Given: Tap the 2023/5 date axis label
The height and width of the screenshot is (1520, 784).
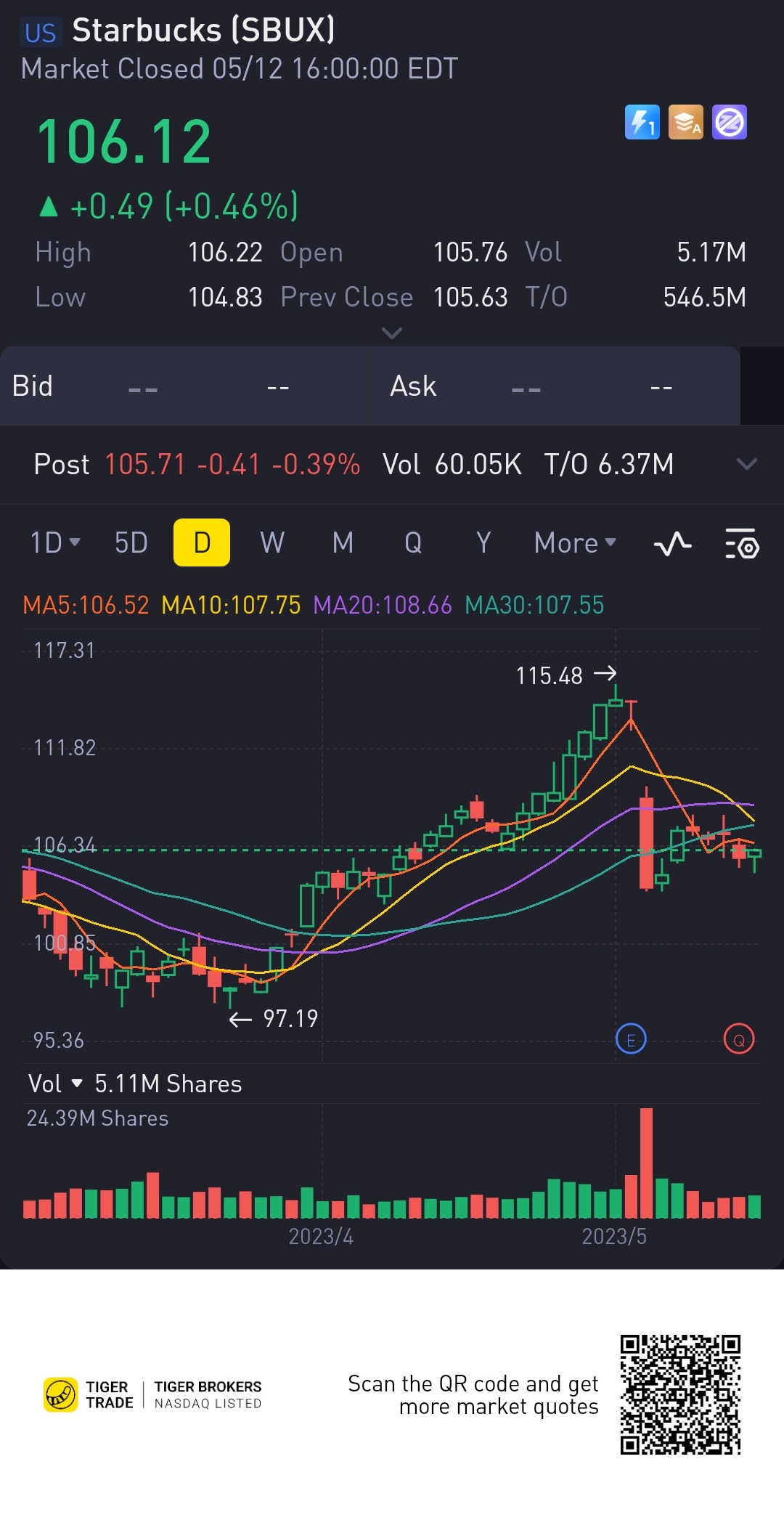Looking at the screenshot, I should [x=614, y=1236].
